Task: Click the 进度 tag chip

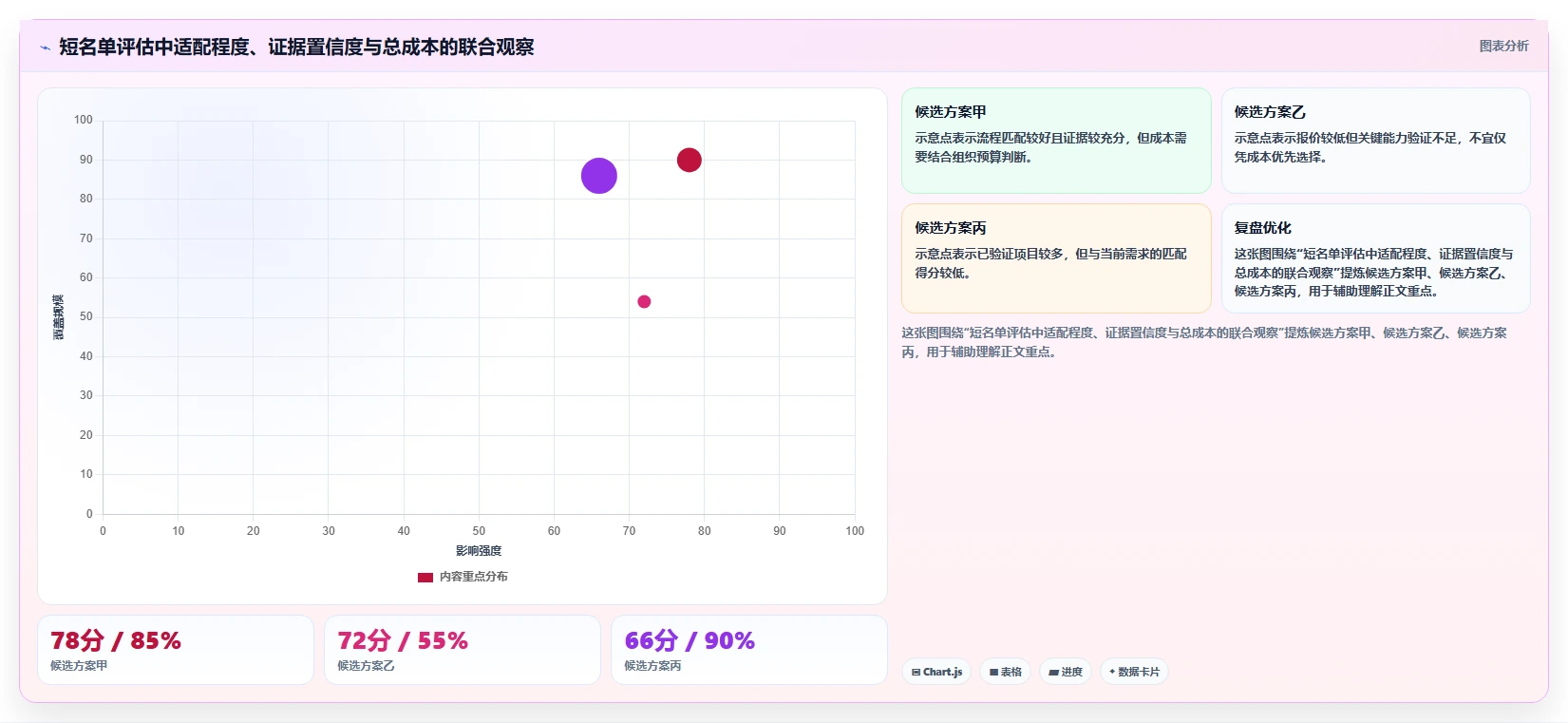Action: 1066,672
